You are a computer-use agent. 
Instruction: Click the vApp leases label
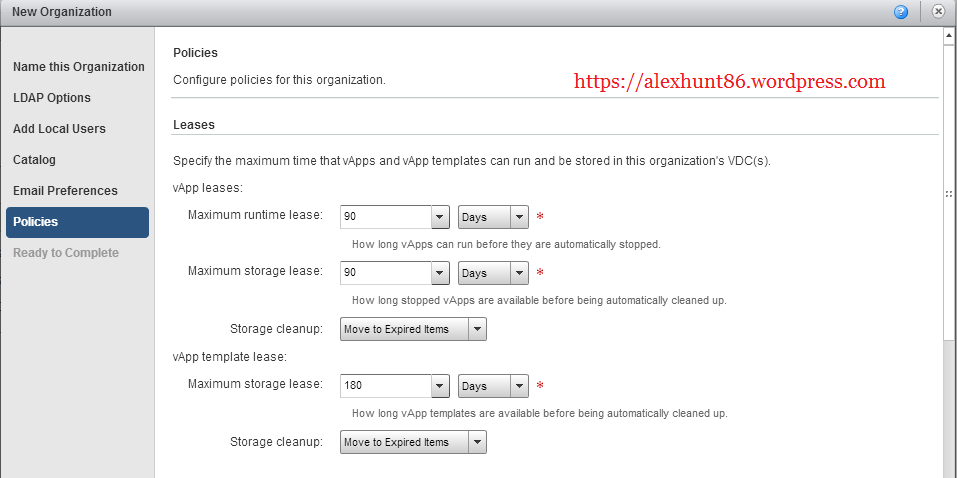pyautogui.click(x=208, y=188)
